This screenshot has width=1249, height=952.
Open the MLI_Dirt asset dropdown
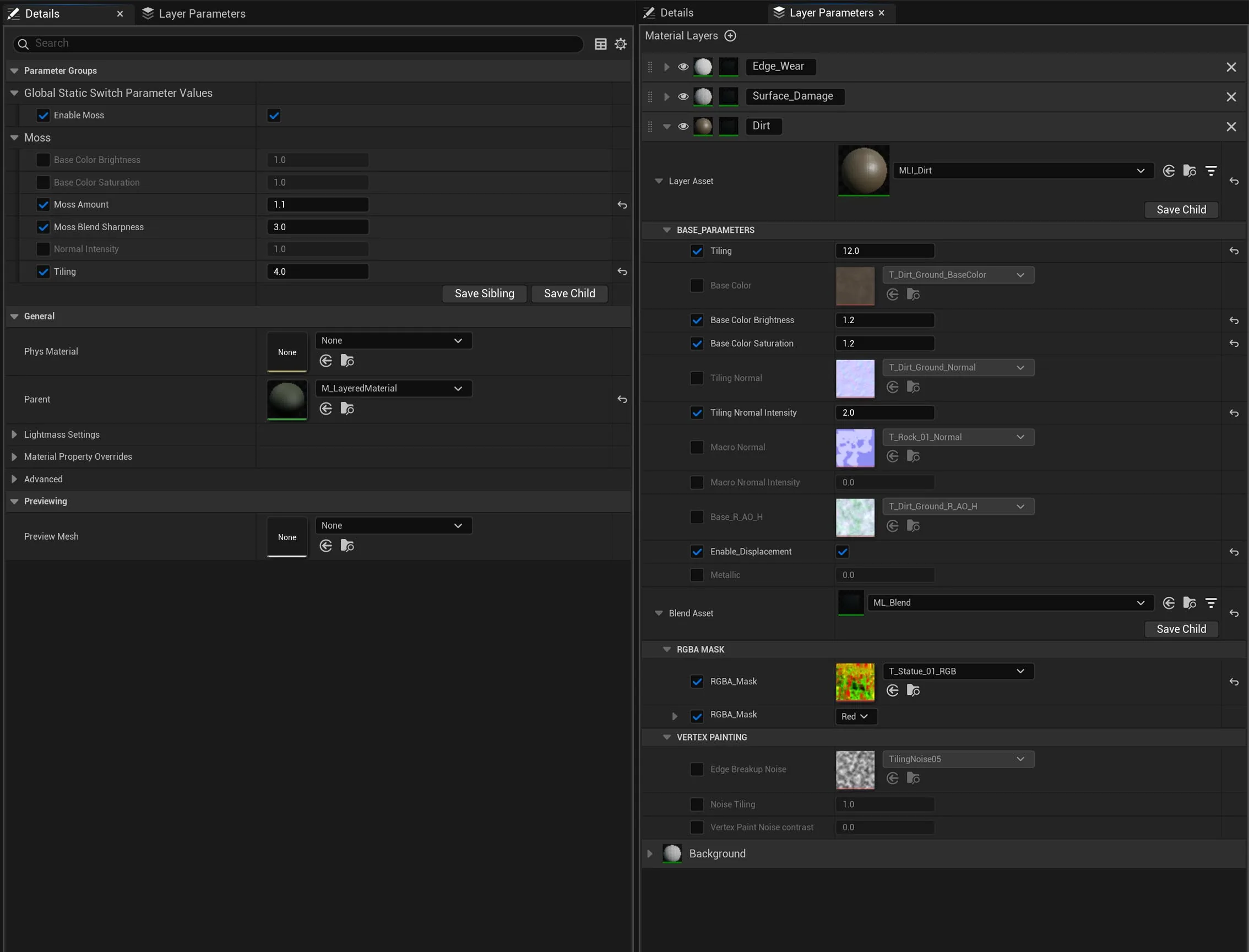[x=1023, y=171]
